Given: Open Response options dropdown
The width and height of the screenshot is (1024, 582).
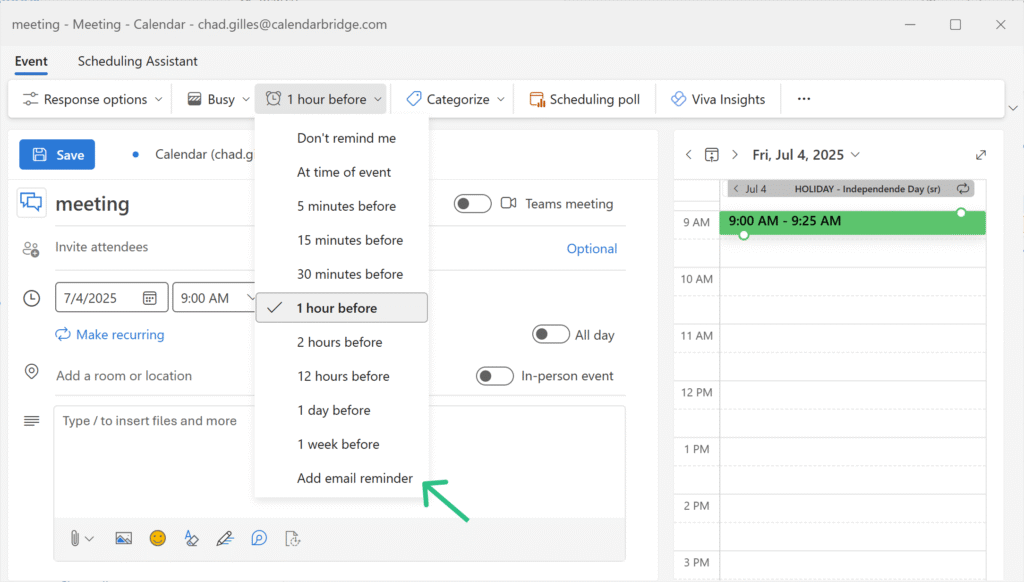Looking at the screenshot, I should [x=92, y=99].
